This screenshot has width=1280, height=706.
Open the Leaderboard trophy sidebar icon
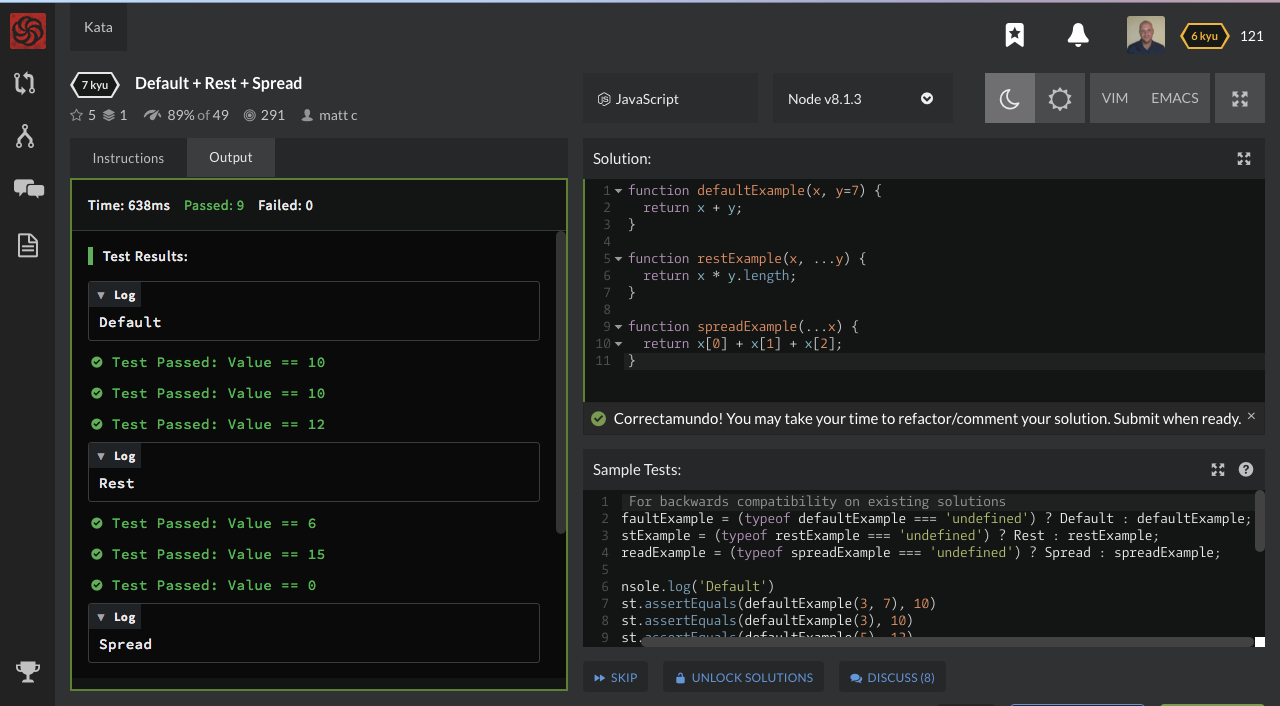tap(28, 672)
